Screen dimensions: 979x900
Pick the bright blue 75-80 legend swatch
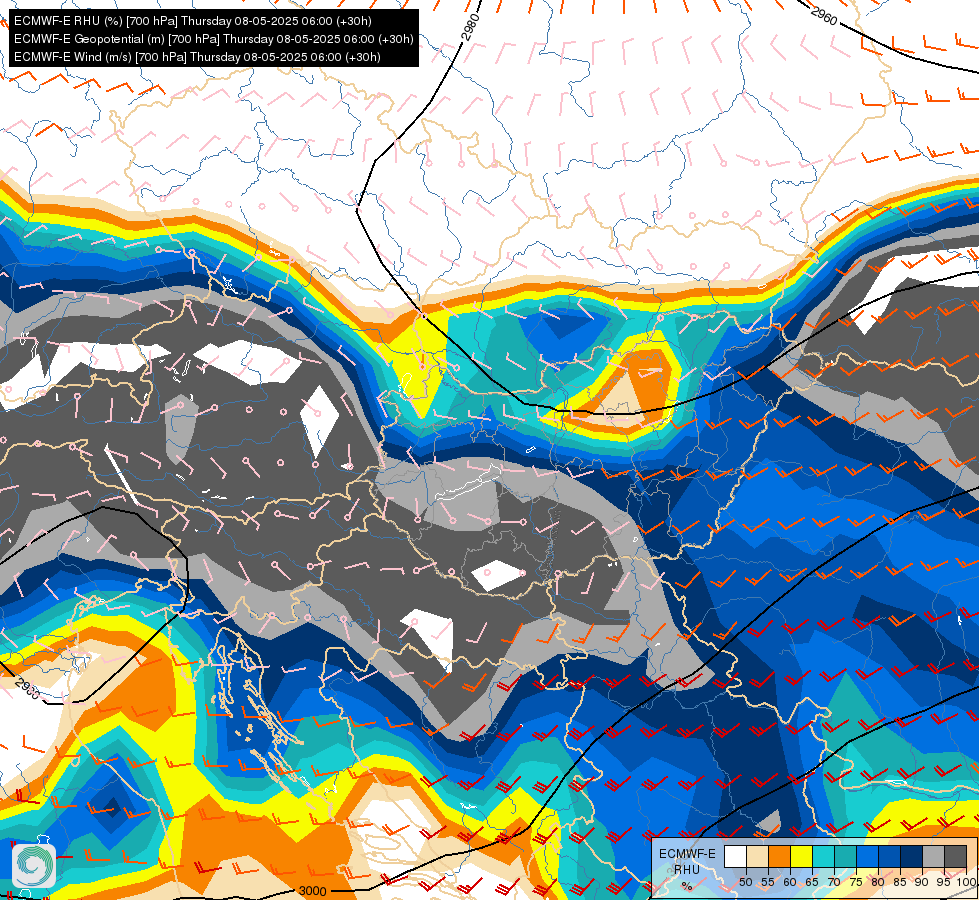click(868, 856)
